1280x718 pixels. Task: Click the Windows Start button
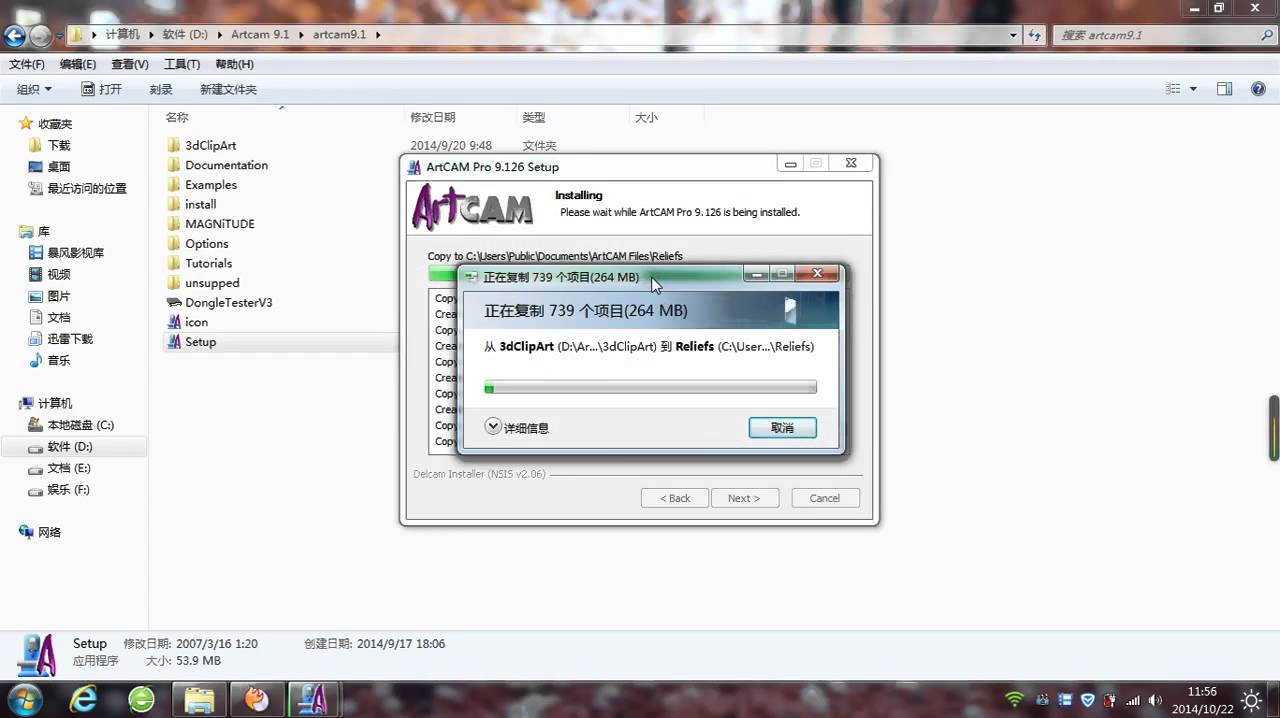click(23, 698)
